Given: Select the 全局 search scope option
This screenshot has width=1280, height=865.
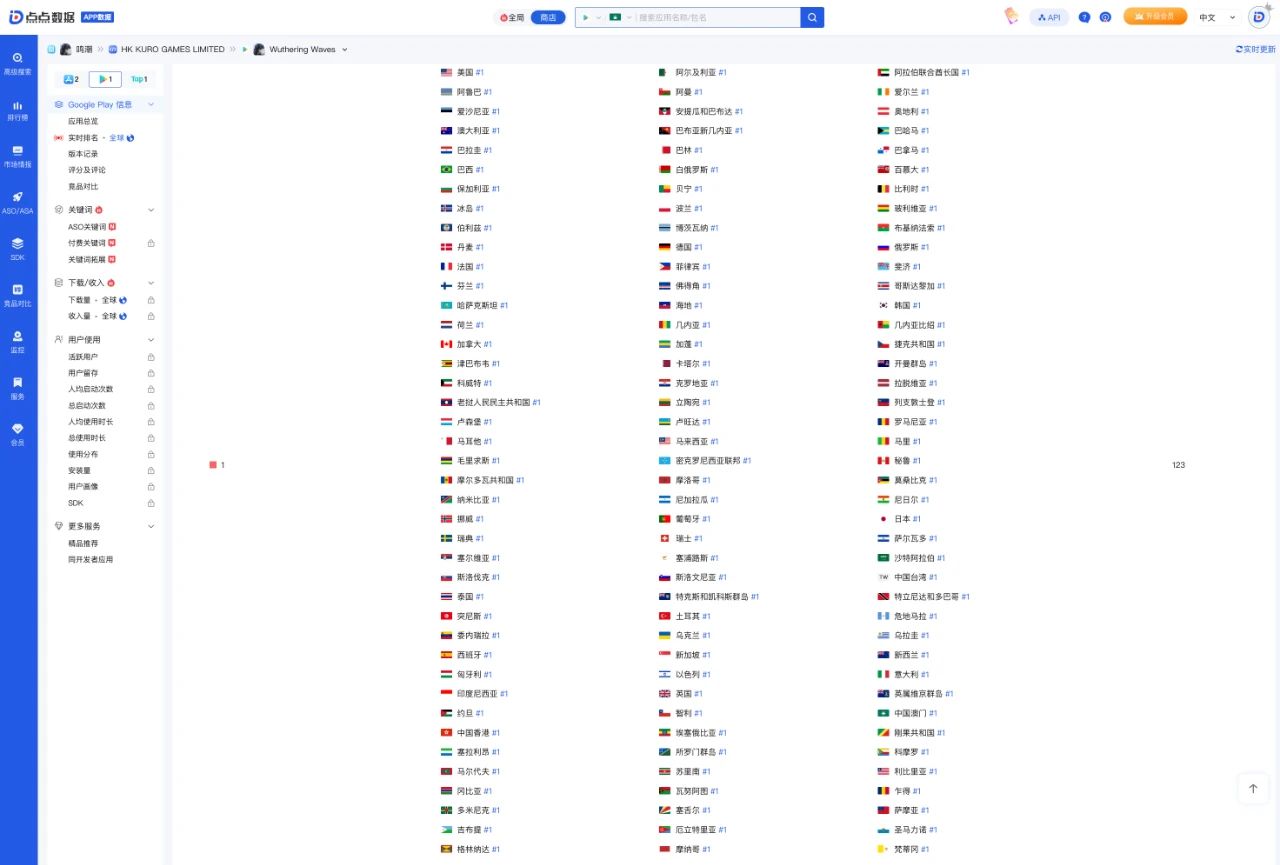Looking at the screenshot, I should [x=512, y=17].
